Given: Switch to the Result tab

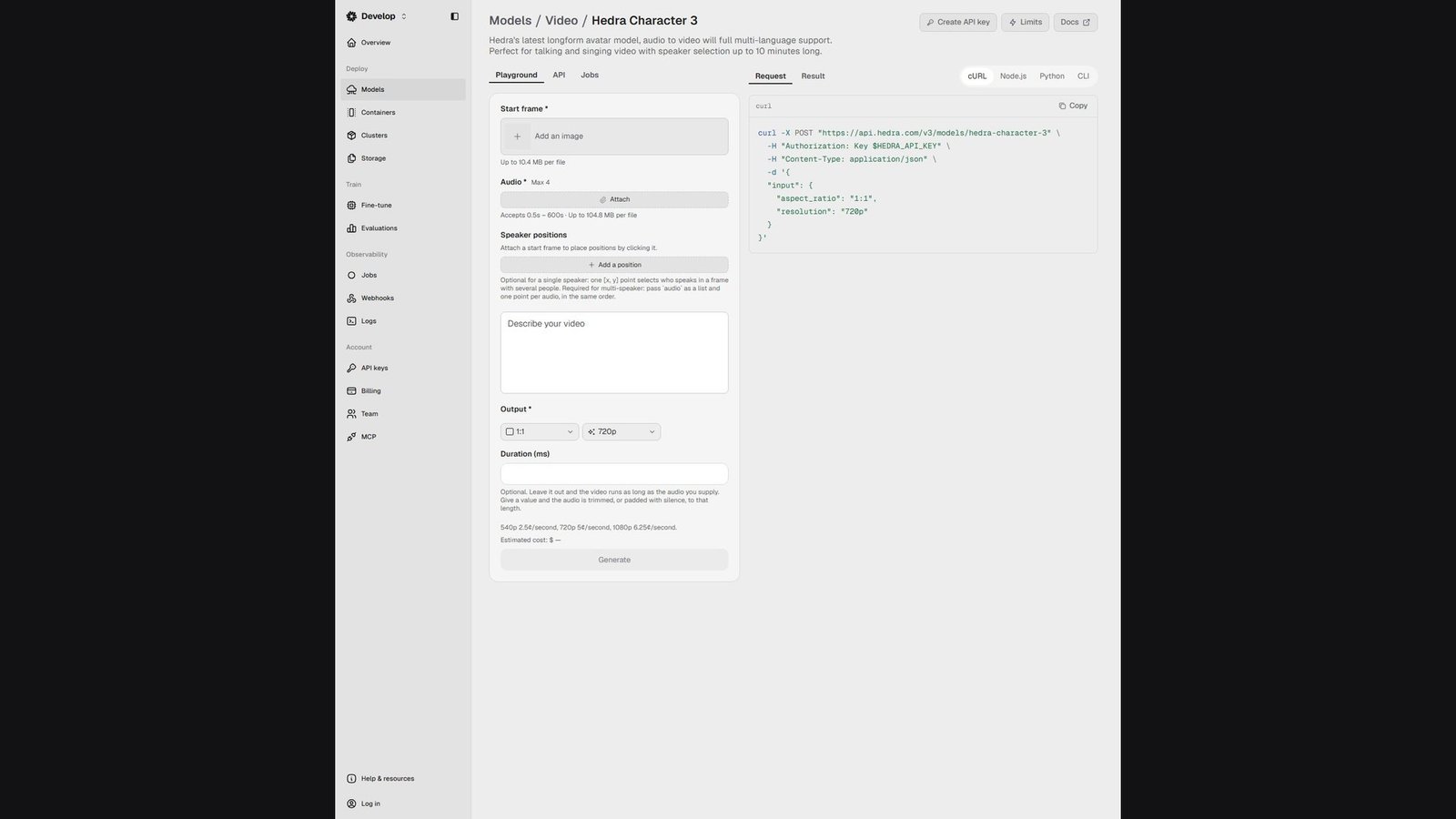Looking at the screenshot, I should [813, 76].
